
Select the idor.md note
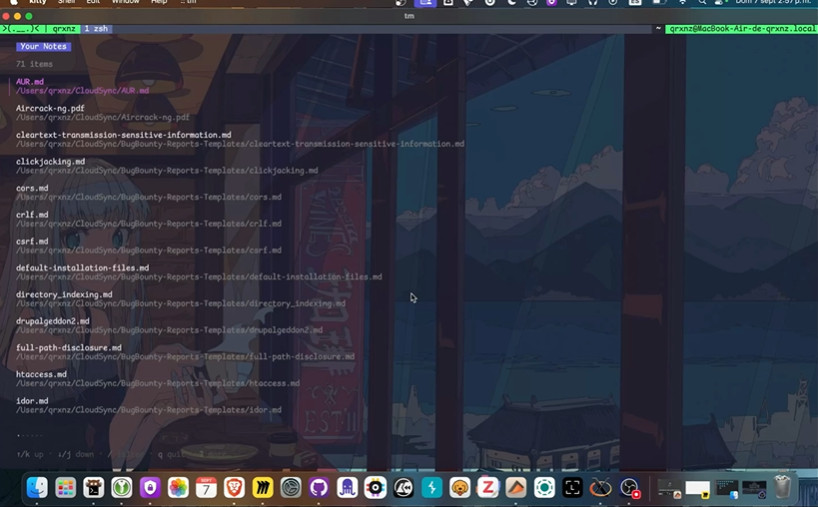32,401
